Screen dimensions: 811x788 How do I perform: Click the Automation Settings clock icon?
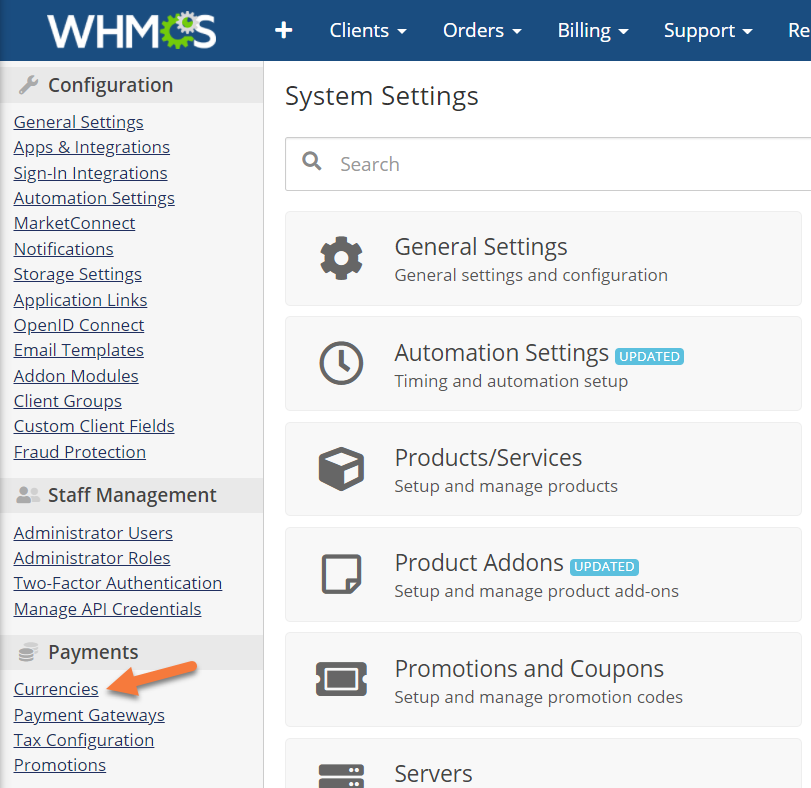click(341, 363)
